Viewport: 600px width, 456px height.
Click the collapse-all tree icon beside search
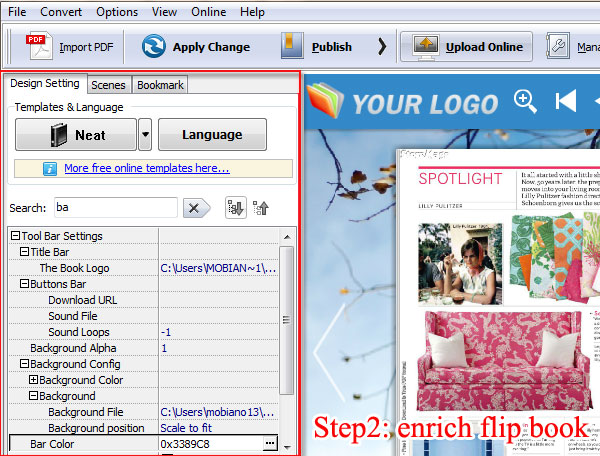tap(260, 208)
